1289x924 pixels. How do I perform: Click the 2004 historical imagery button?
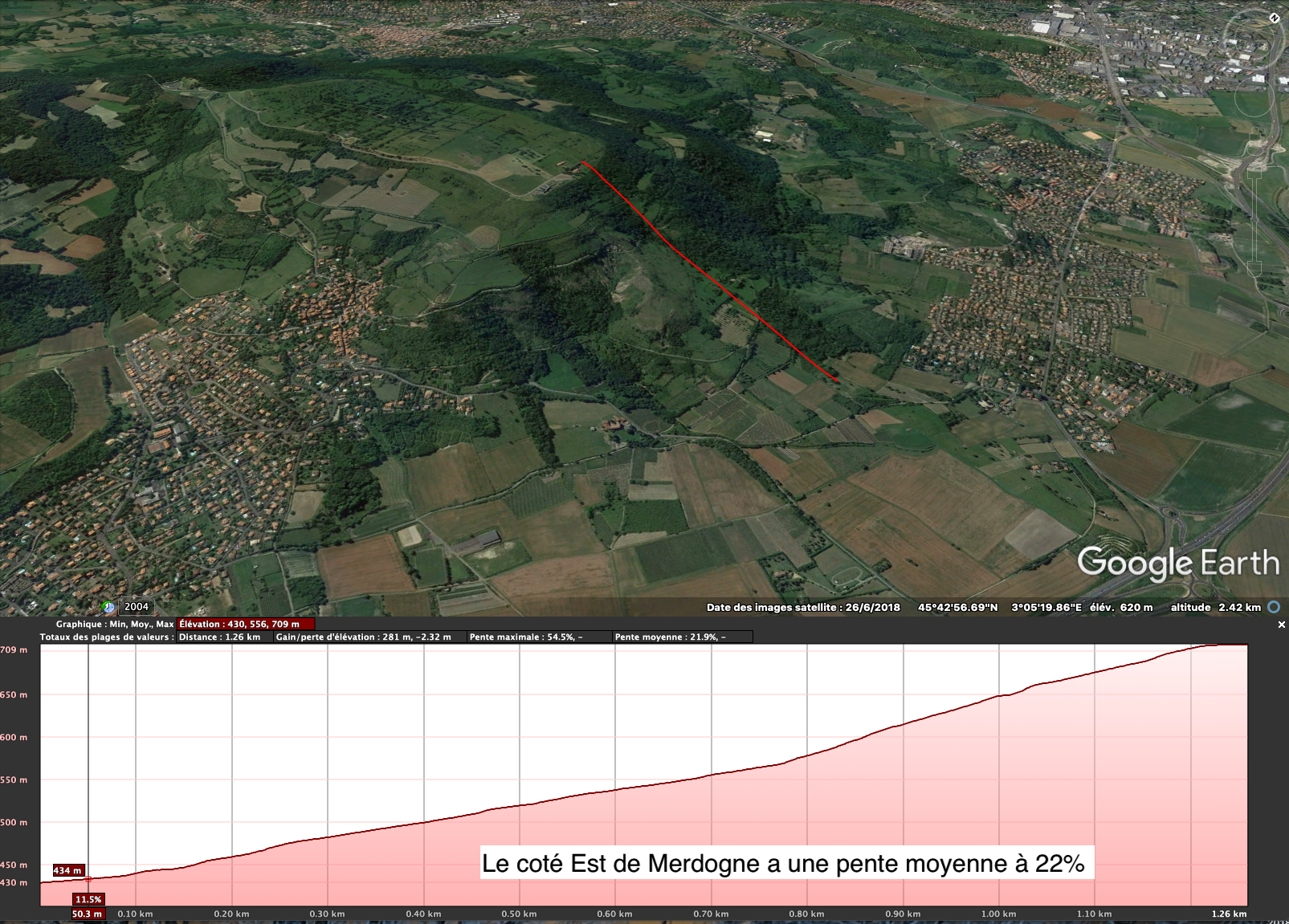pos(137,607)
